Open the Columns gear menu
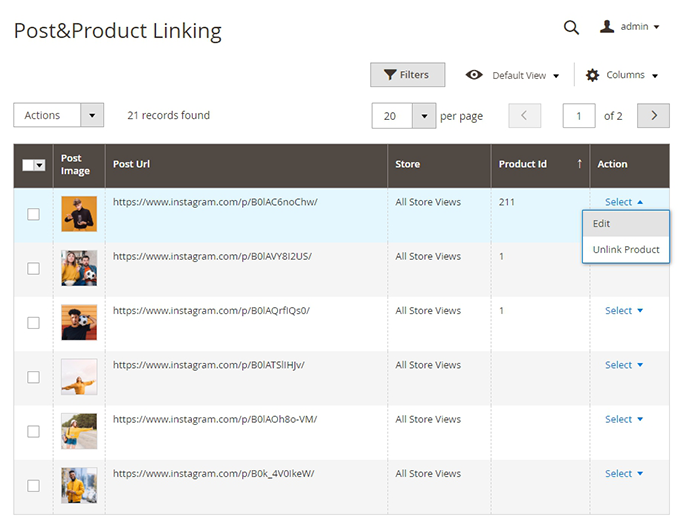Image resolution: width=684 pixels, height=529 pixels. click(x=622, y=75)
